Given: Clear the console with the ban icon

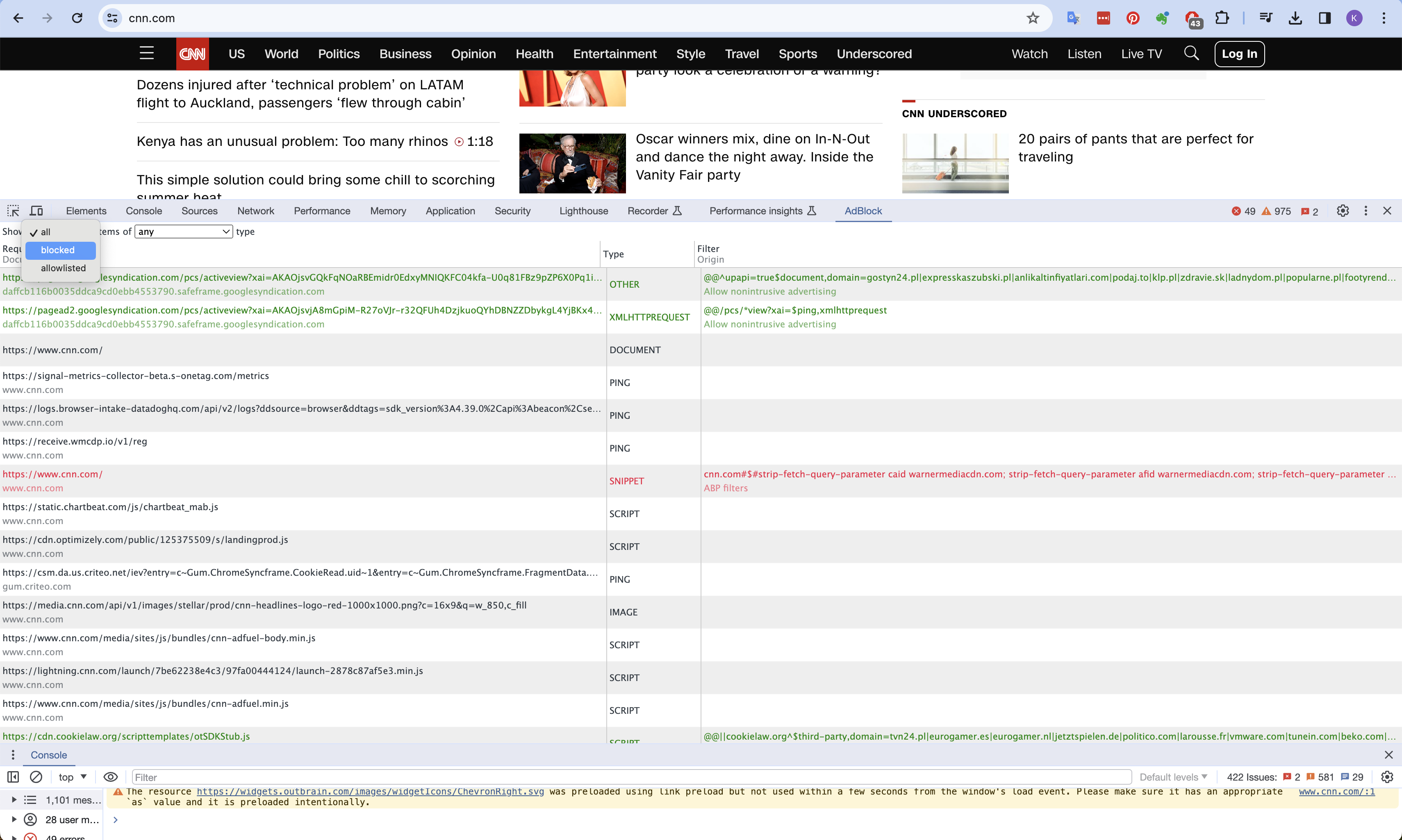Looking at the screenshot, I should (36, 776).
